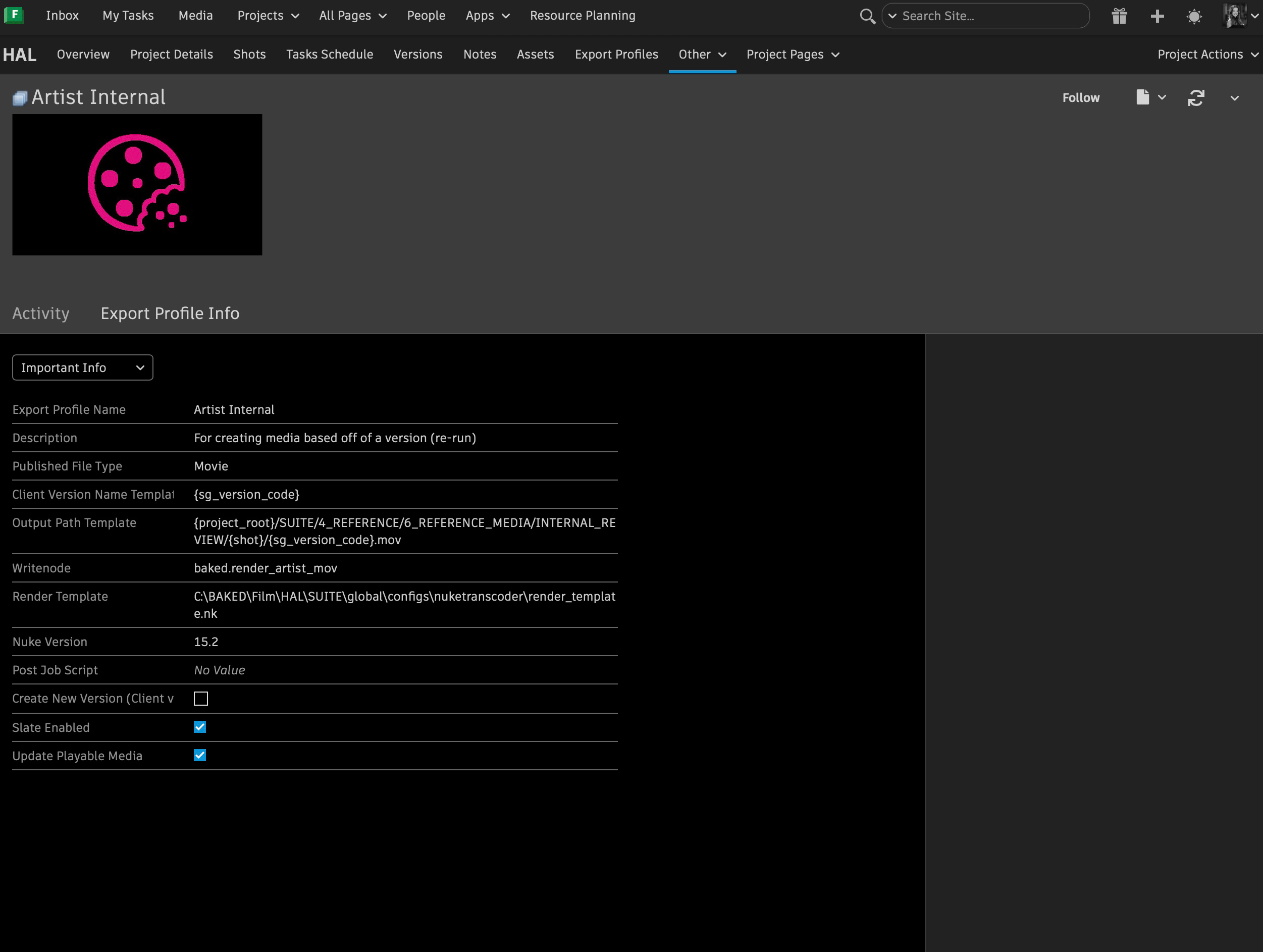Click the Flow Production Tracking logo icon
The width and height of the screenshot is (1263, 952).
click(x=14, y=16)
